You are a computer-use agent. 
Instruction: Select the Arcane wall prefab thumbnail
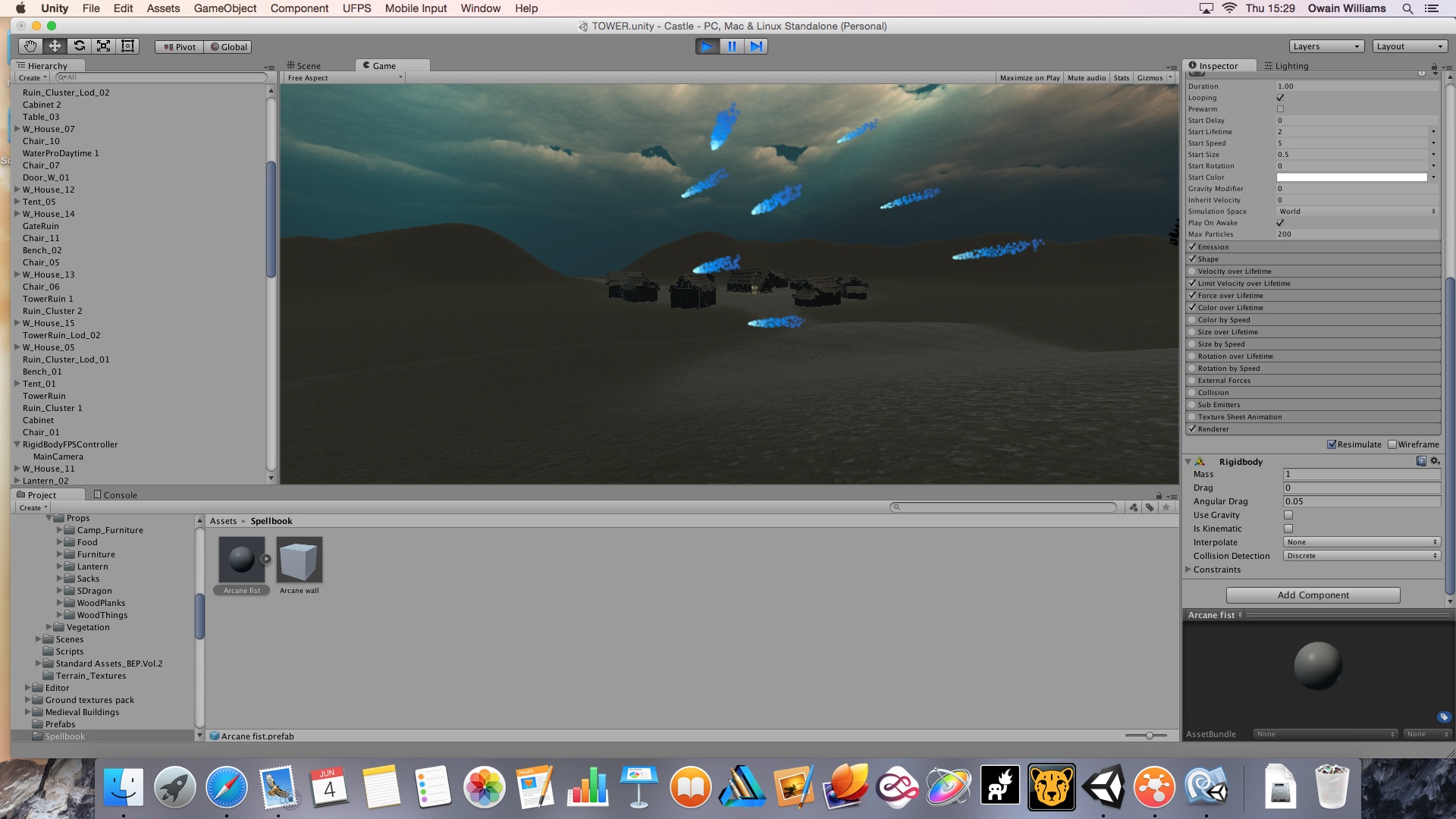coord(299,560)
